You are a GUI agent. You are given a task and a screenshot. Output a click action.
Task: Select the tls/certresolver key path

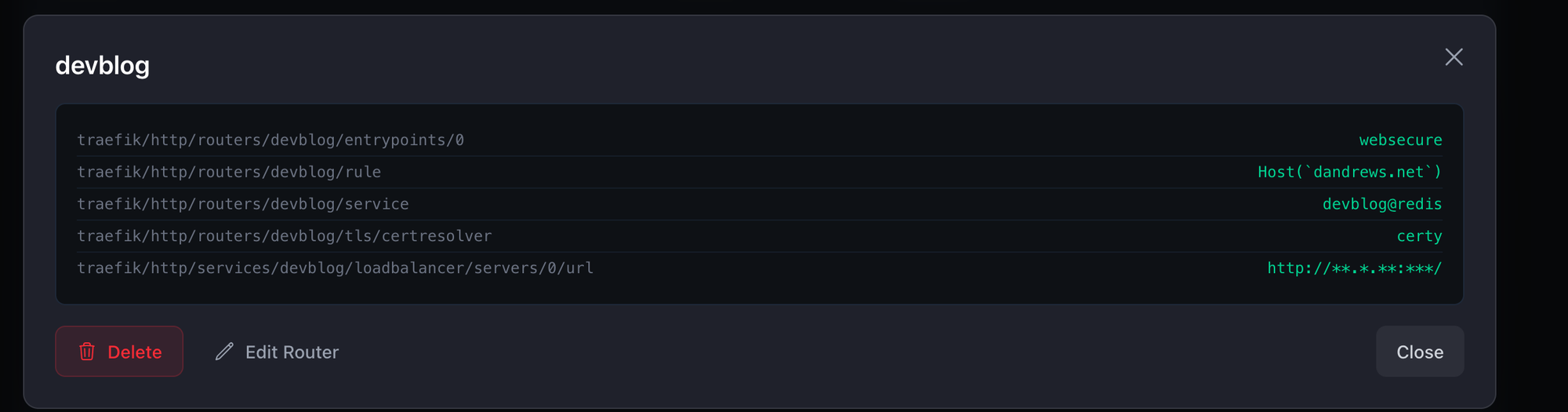285,236
